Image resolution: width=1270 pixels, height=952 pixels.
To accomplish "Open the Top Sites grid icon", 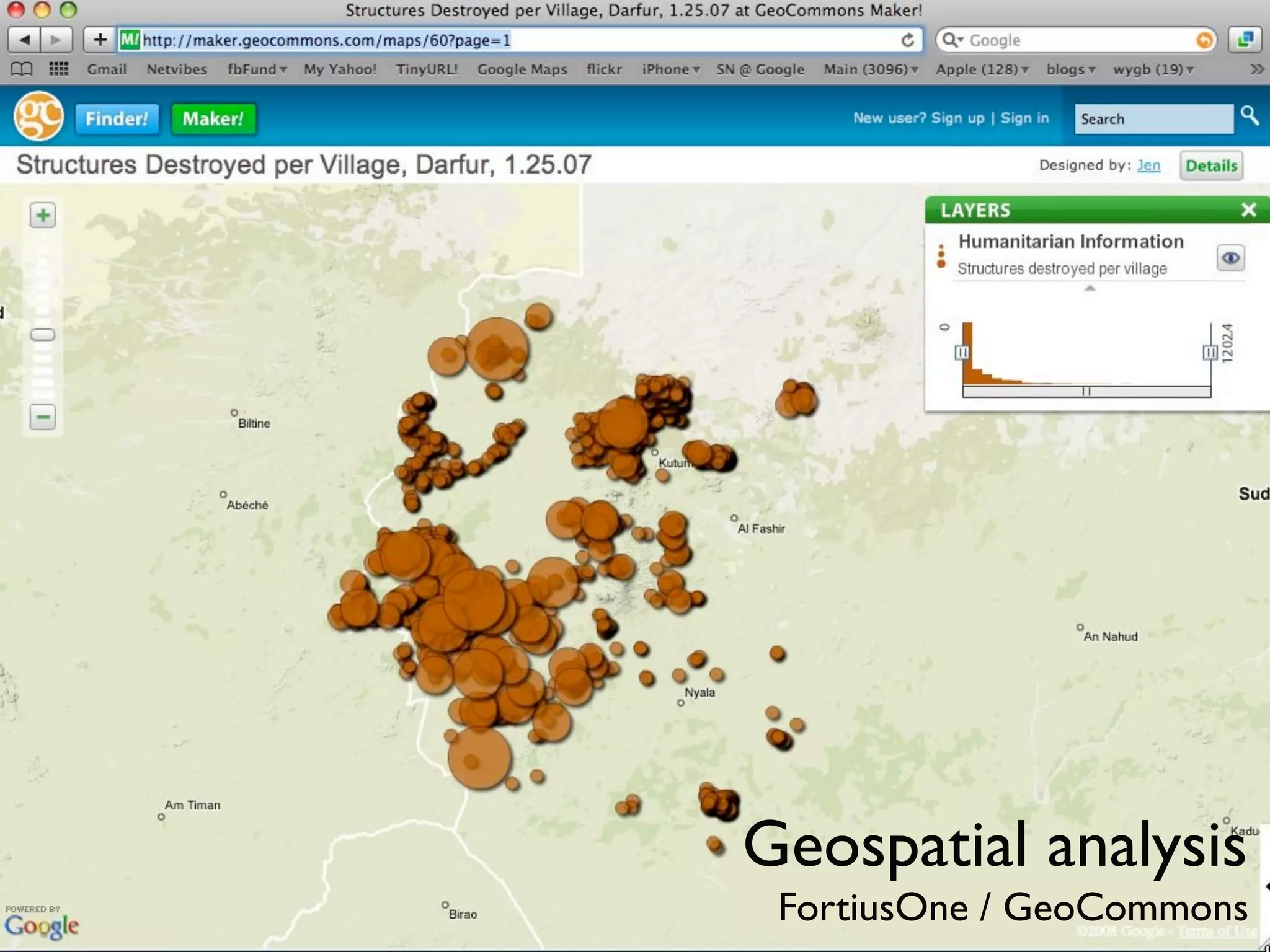I will click(x=59, y=69).
